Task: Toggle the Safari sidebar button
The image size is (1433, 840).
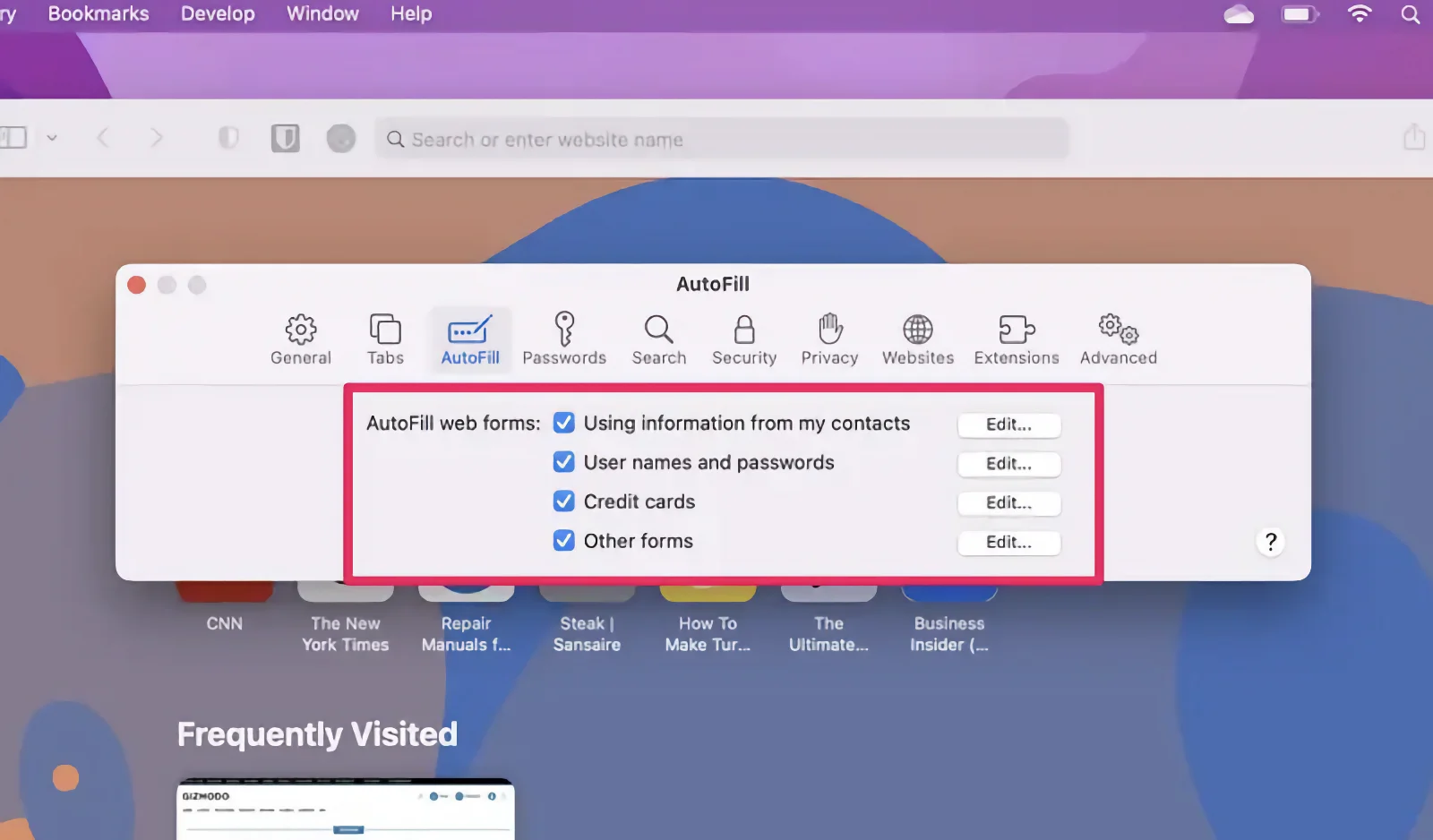Action: tap(13, 138)
